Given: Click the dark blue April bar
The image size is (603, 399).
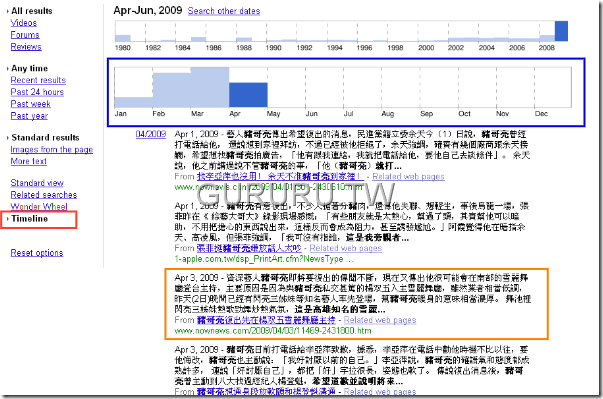Looking at the screenshot, I should (x=248, y=95).
